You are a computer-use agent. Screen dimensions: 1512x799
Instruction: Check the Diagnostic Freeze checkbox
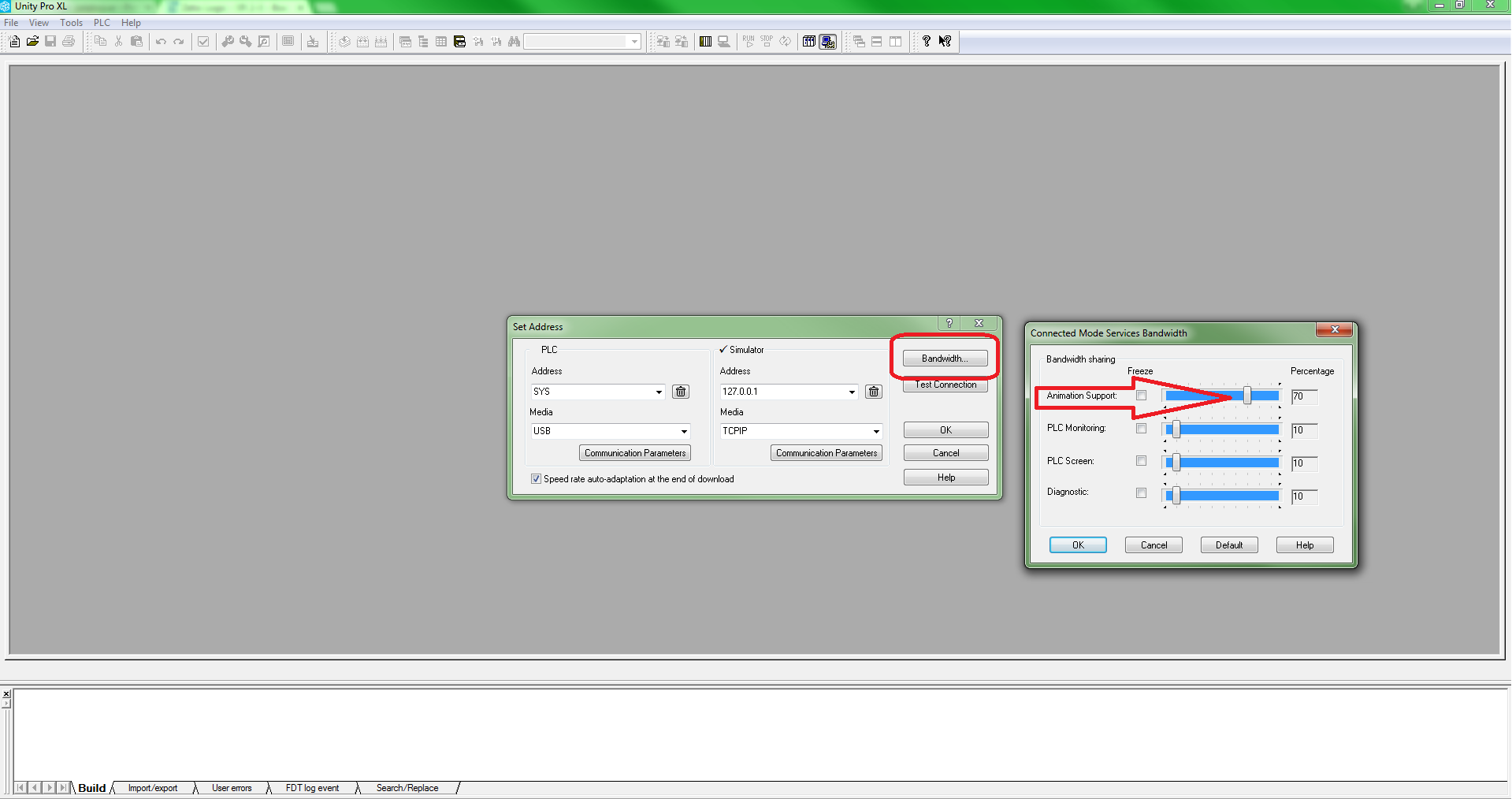click(x=1142, y=493)
